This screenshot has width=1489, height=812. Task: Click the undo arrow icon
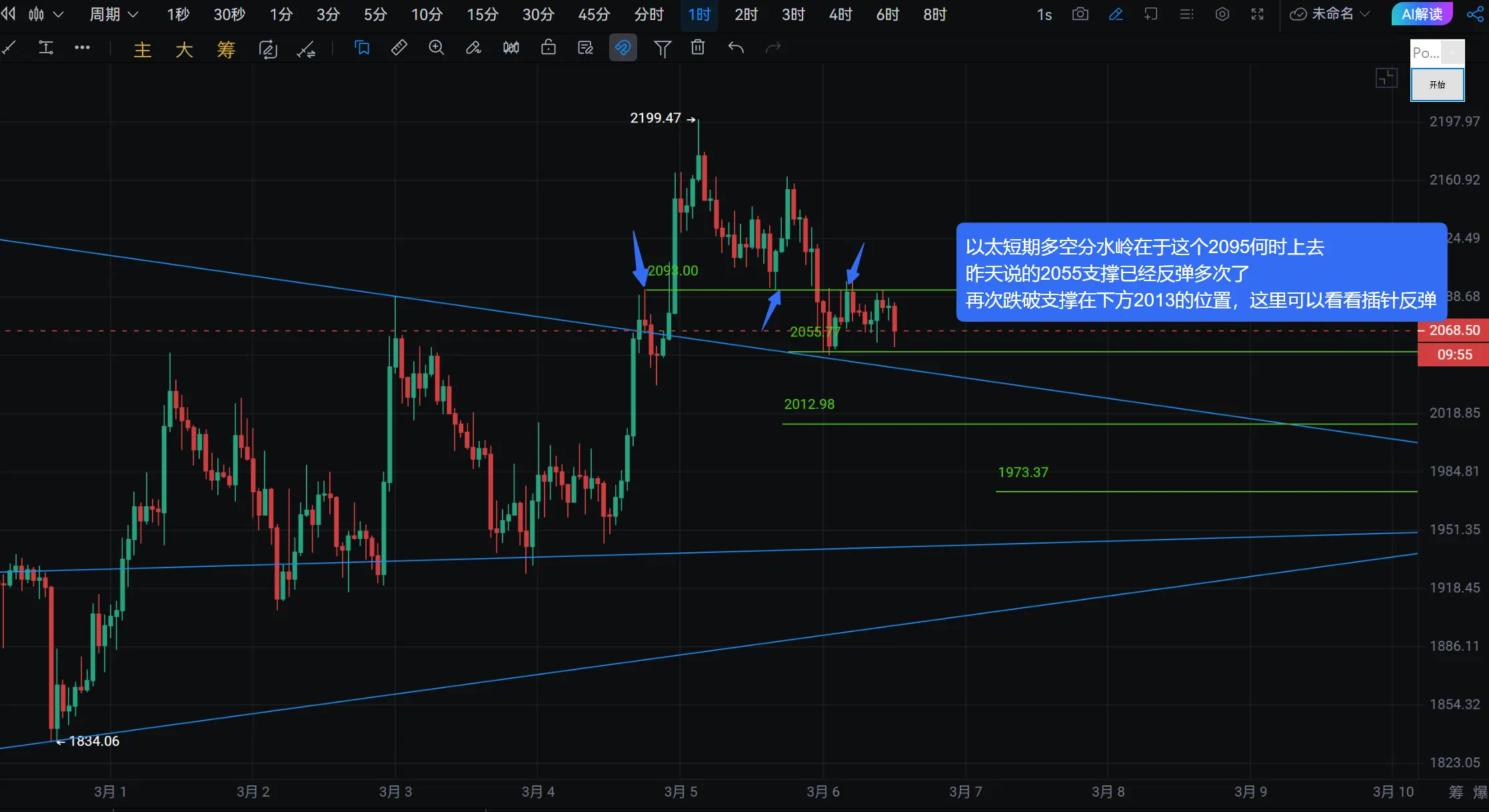[736, 48]
